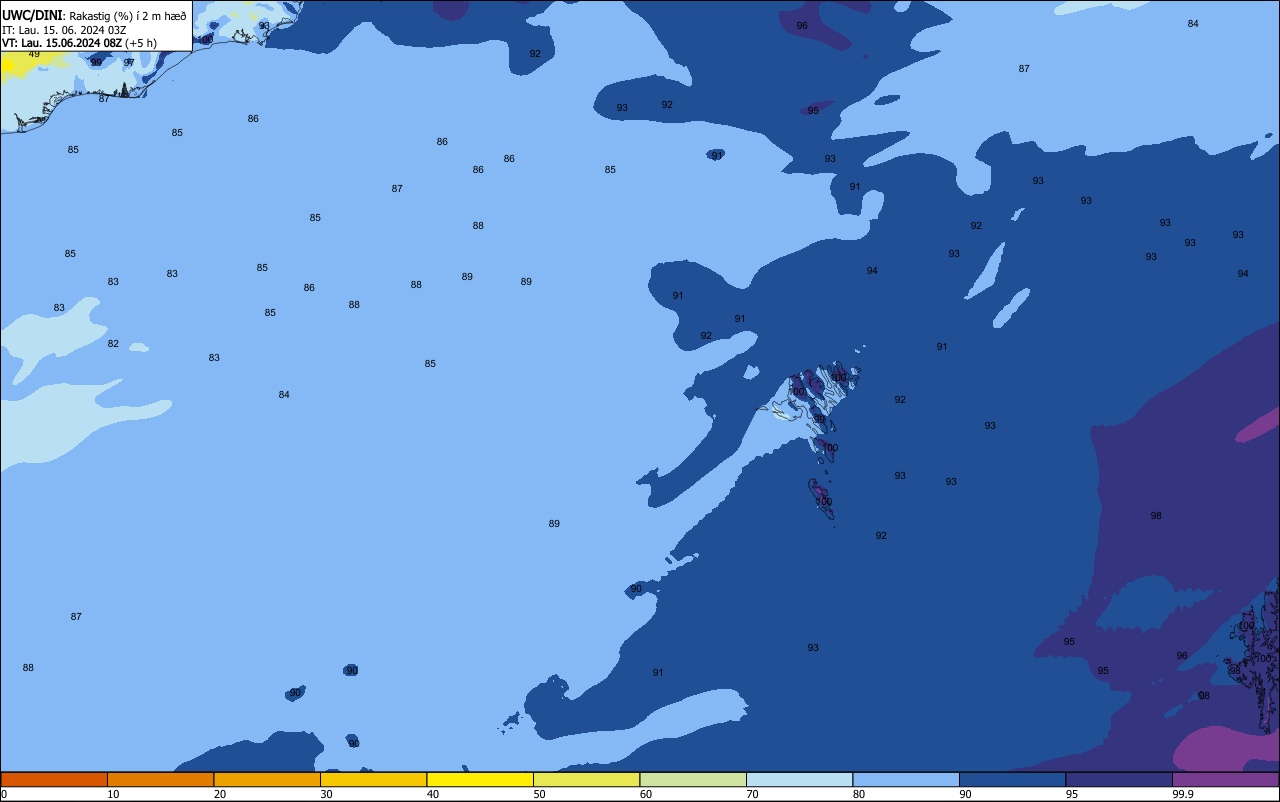The height and width of the screenshot is (802, 1280).
Task: Click the dark orange 0–10 legend swatch
Action: coord(54,779)
